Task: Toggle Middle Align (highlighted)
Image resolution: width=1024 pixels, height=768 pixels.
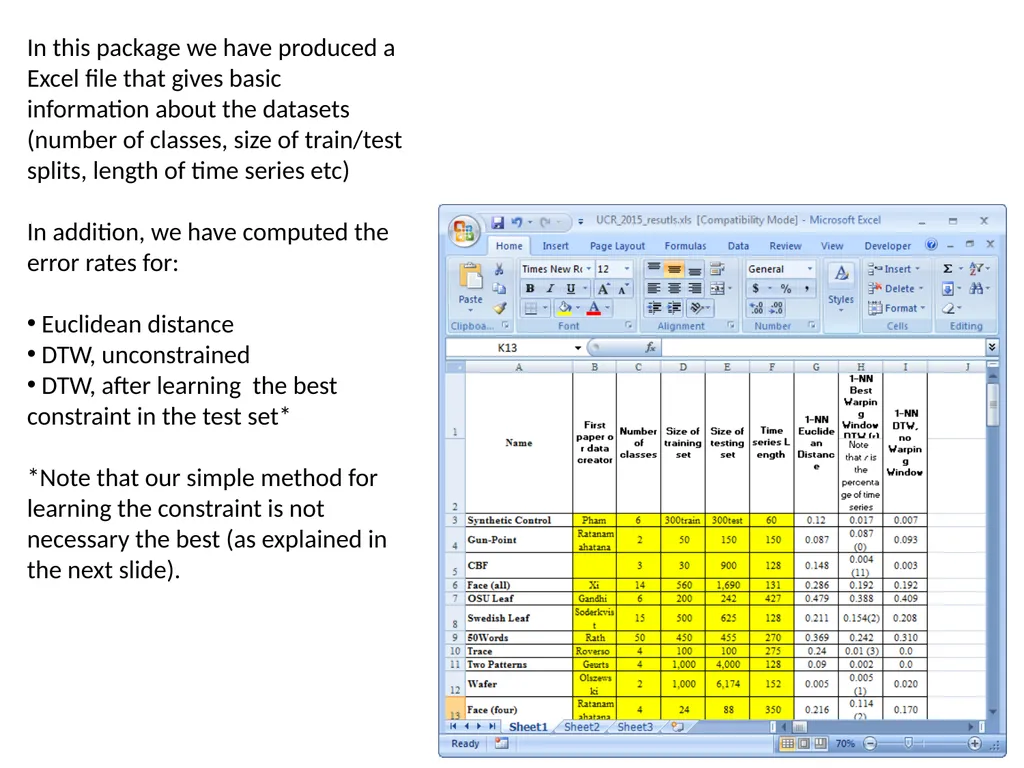Action: click(x=674, y=268)
